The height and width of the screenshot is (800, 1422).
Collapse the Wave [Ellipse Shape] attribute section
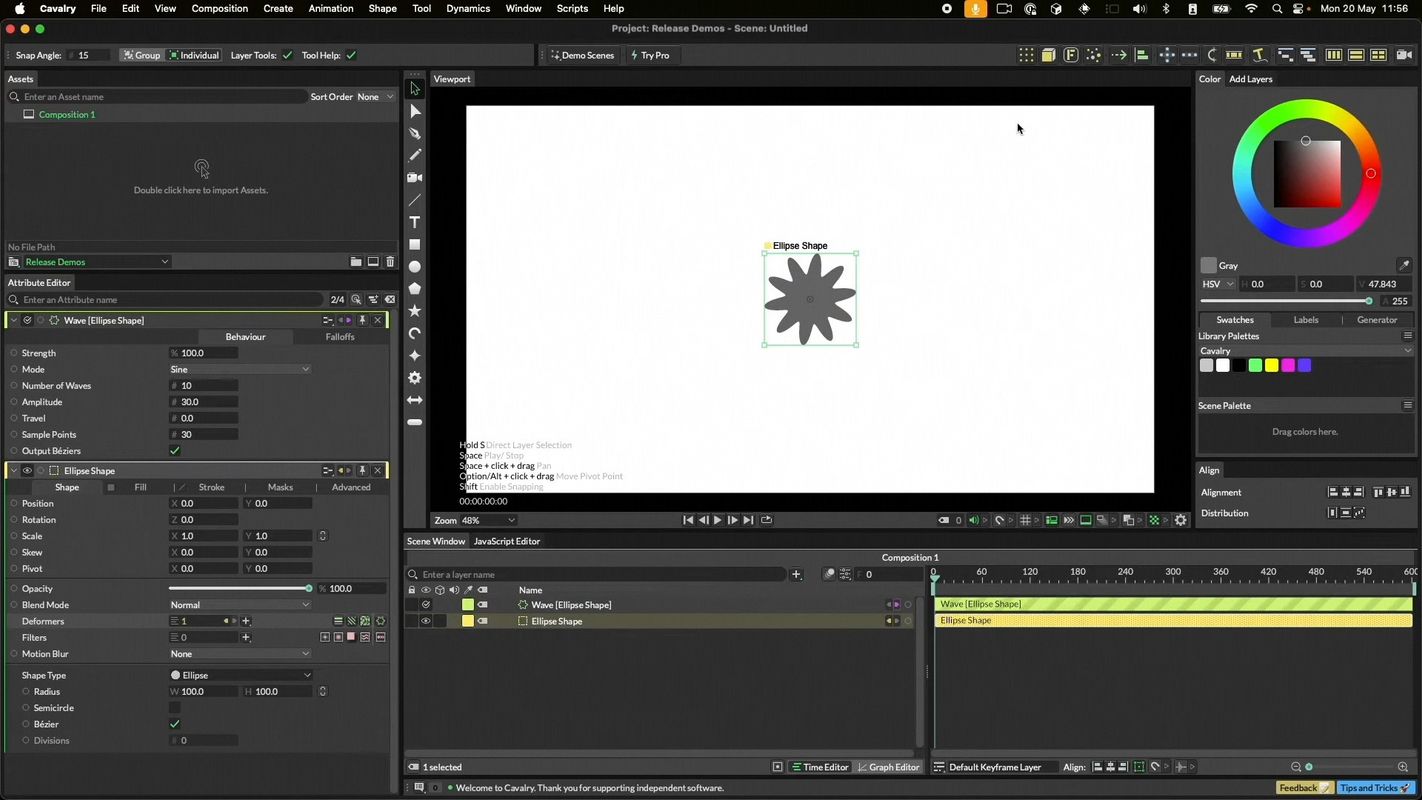(x=13, y=321)
